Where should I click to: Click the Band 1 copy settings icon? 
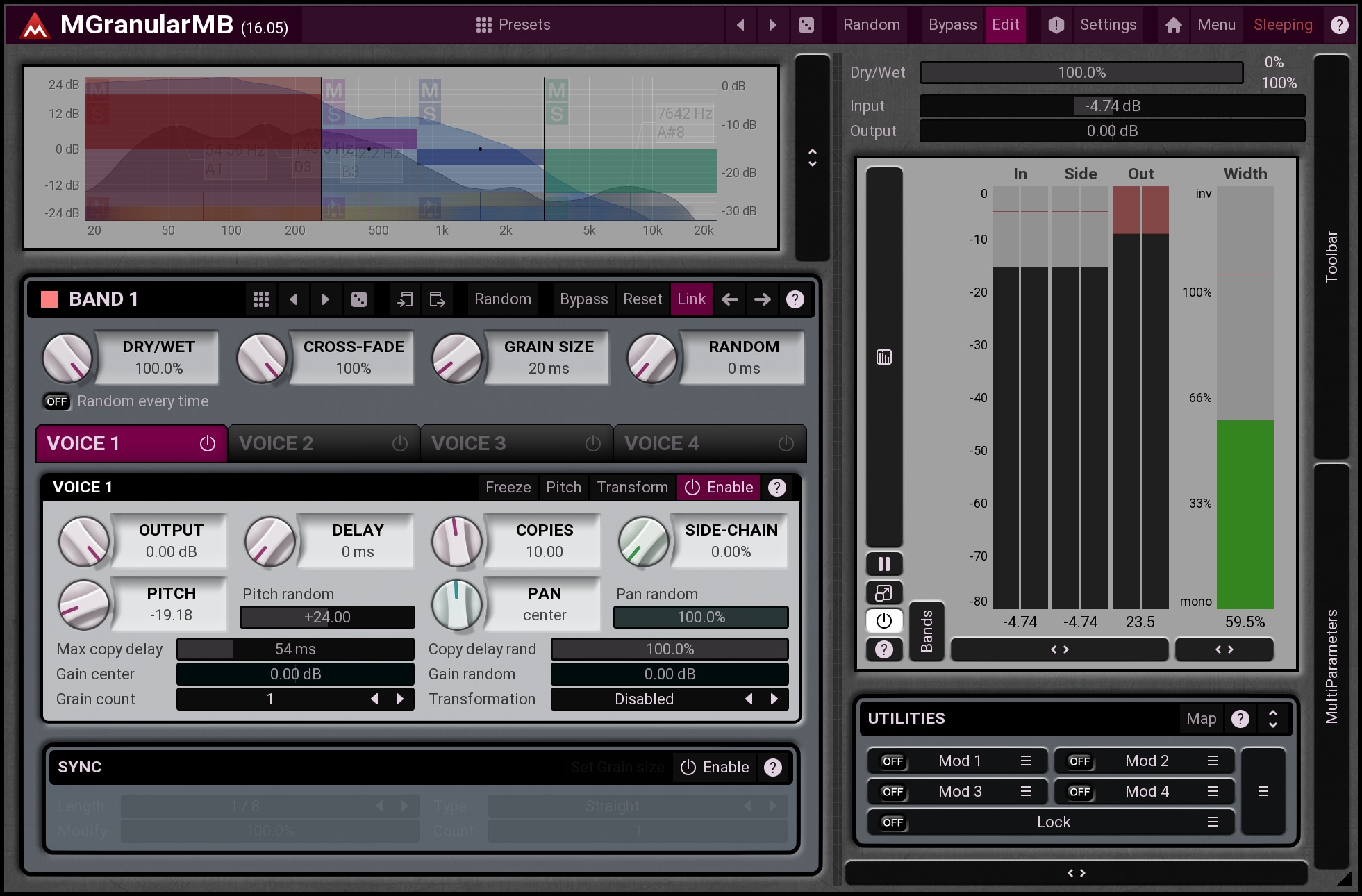click(x=405, y=299)
